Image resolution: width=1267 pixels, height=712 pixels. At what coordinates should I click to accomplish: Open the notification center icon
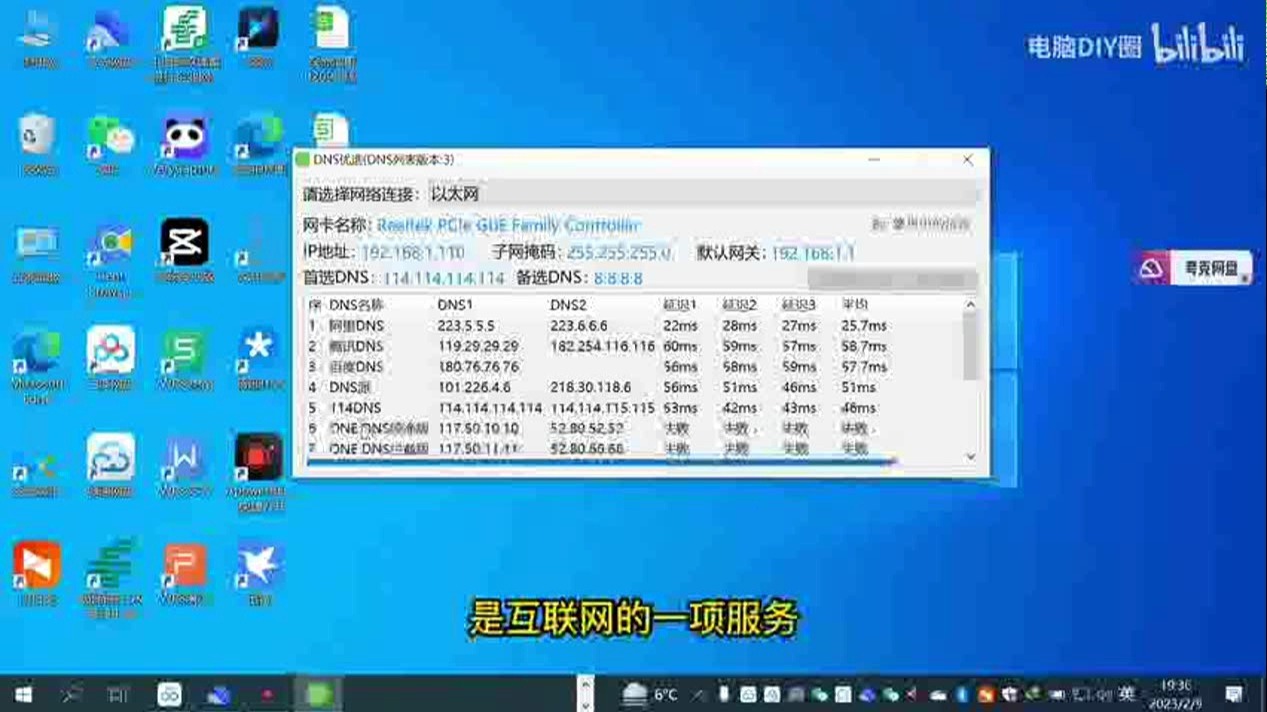[1235, 693]
